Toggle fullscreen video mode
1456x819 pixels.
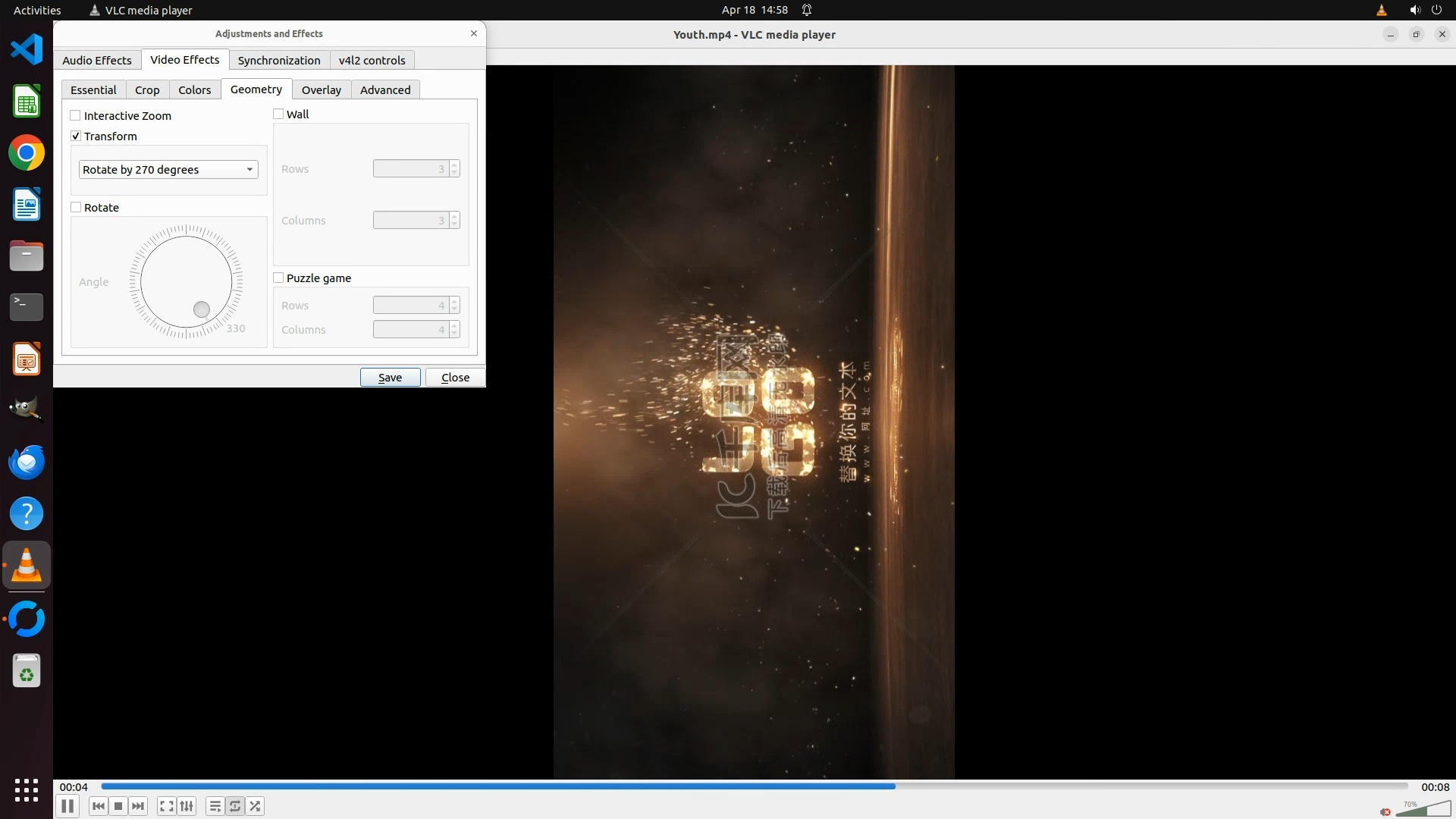166,806
